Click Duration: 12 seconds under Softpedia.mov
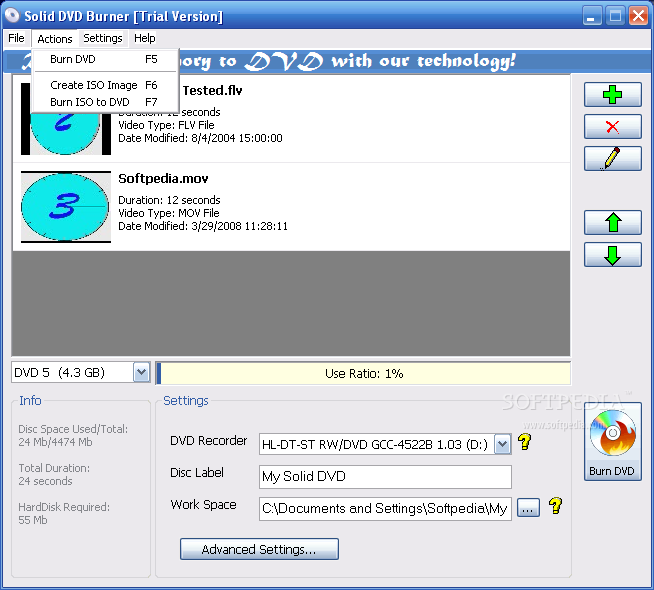 point(169,200)
